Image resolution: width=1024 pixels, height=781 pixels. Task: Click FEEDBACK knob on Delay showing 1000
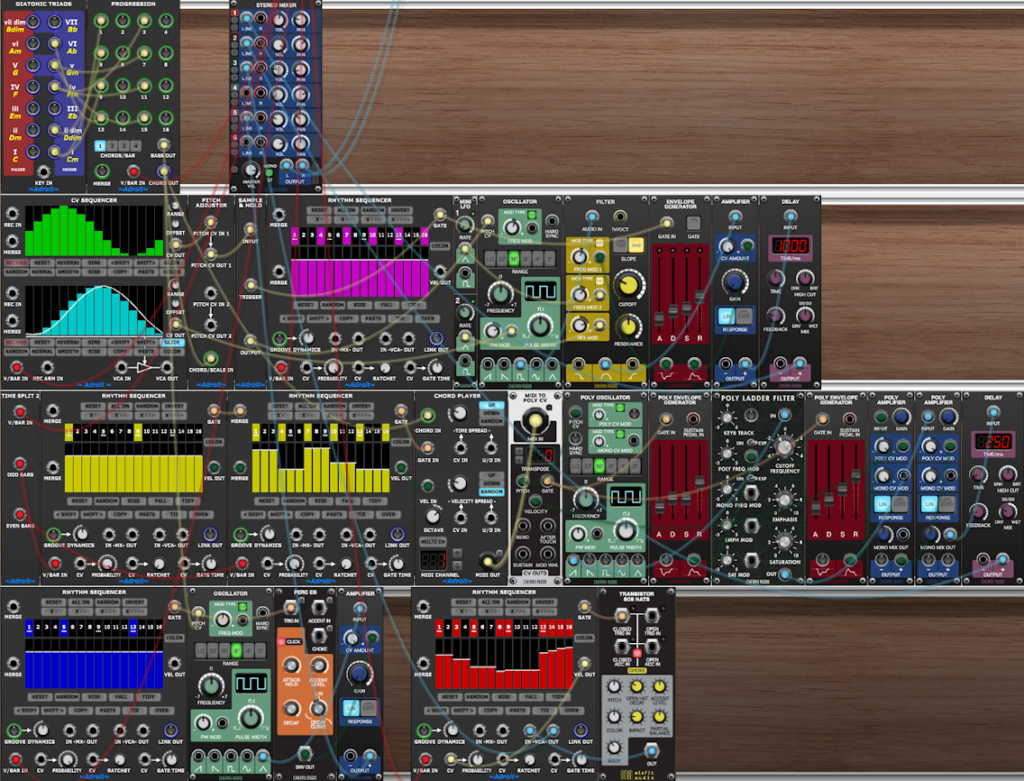775,316
